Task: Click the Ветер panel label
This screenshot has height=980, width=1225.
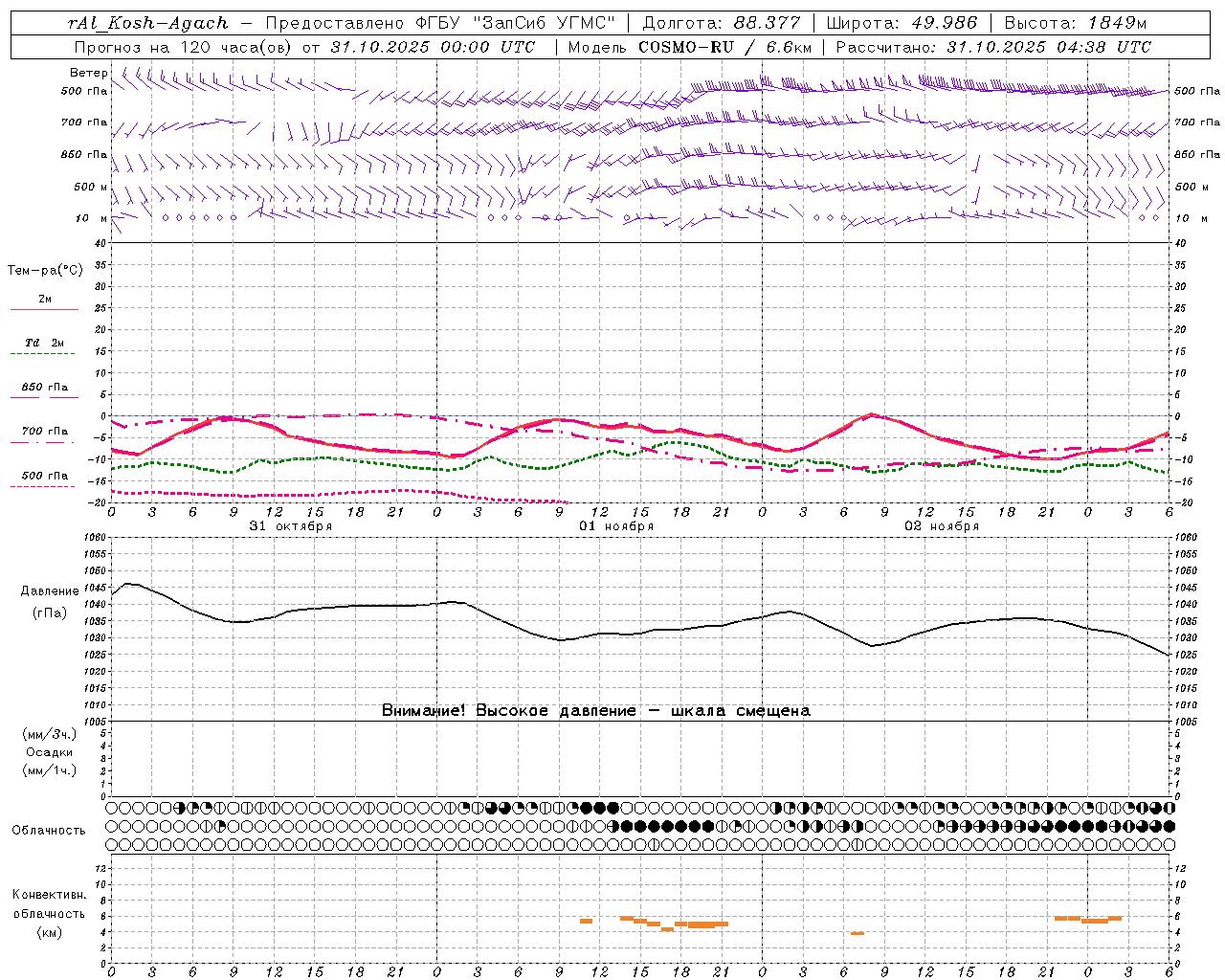Action: (x=89, y=73)
